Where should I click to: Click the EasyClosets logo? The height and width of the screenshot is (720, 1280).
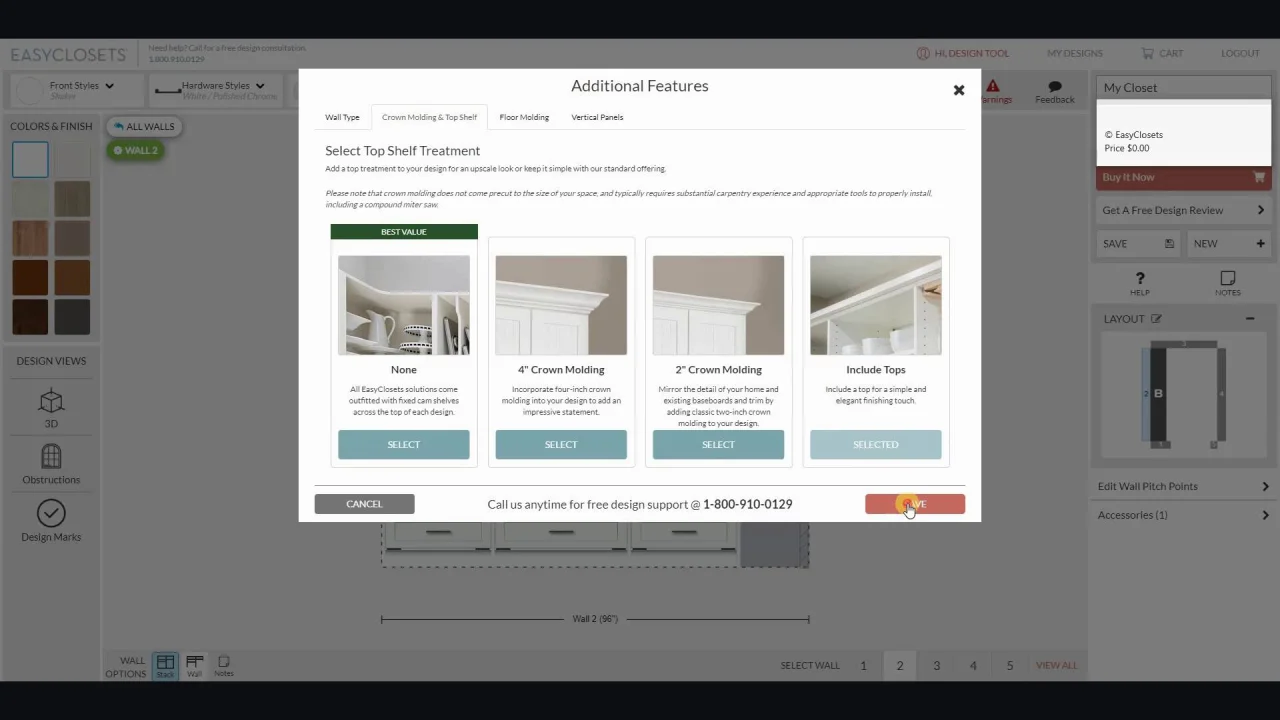click(x=68, y=55)
